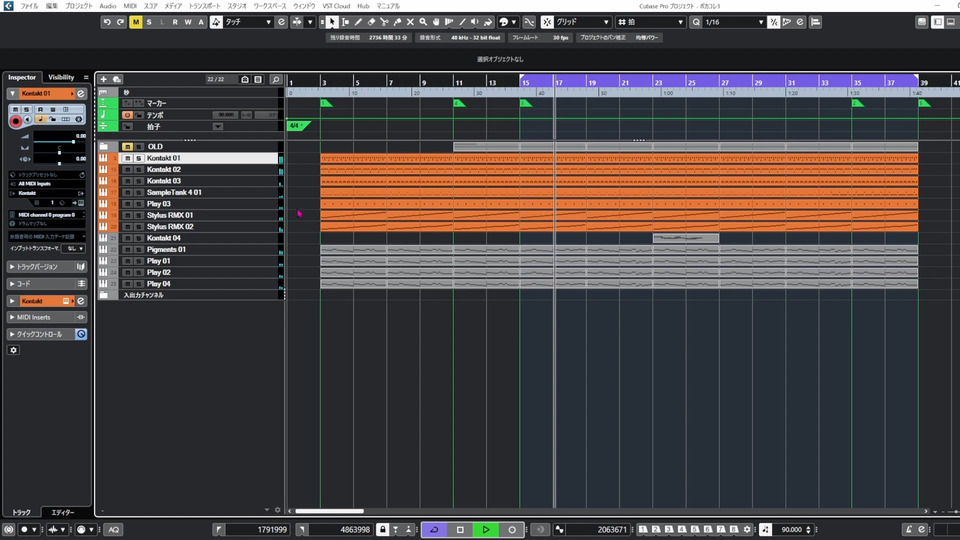Click the Undo arrow icon
Screen dimensions: 960x540
(107, 22)
